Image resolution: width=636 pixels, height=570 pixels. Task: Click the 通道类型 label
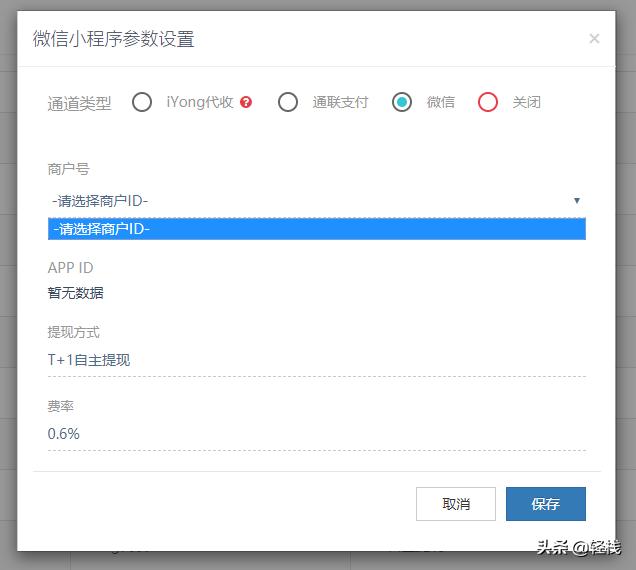point(79,103)
